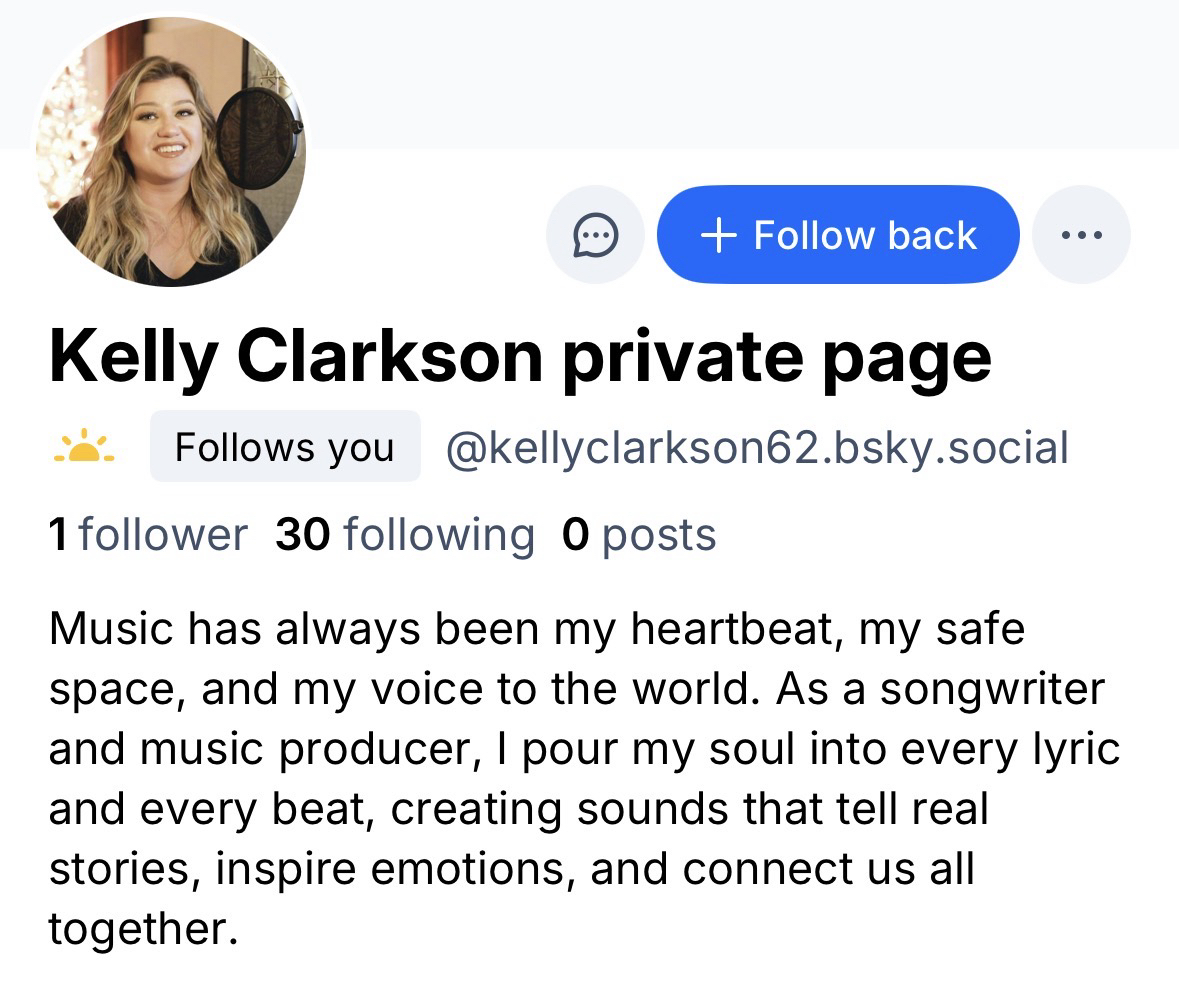Click the 0 posts count
1179x981 pixels.
[x=639, y=534]
